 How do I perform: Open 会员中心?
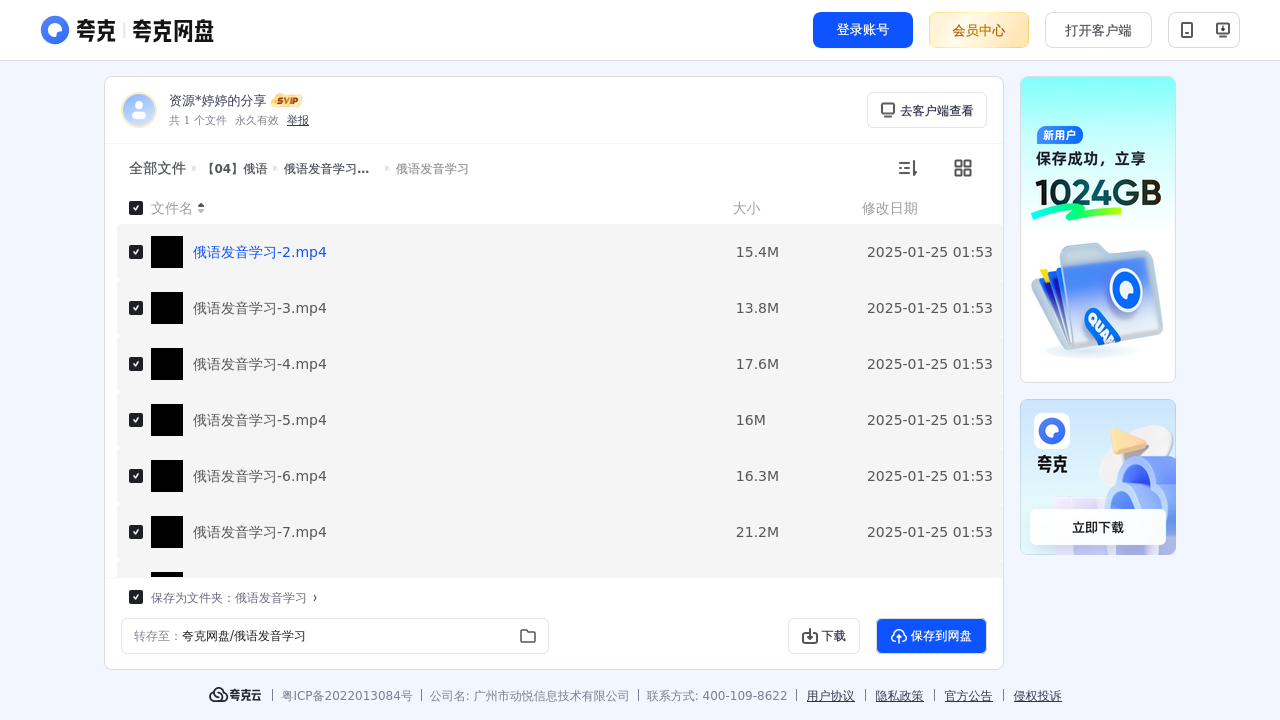click(979, 30)
